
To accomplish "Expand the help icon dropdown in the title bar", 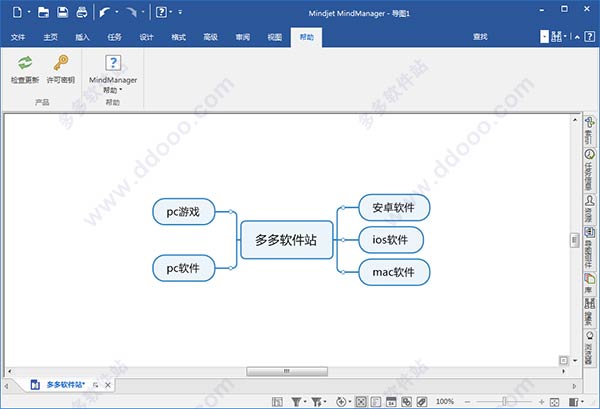I will click(x=171, y=12).
